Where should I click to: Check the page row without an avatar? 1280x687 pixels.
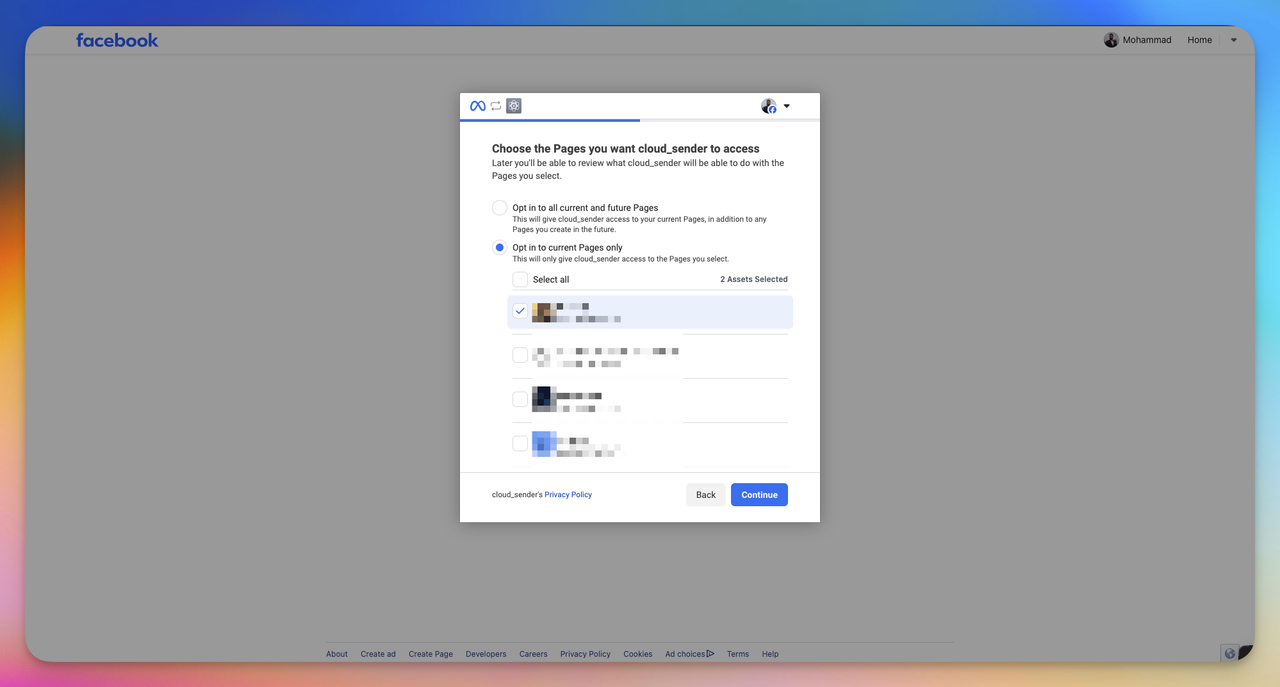pos(520,355)
